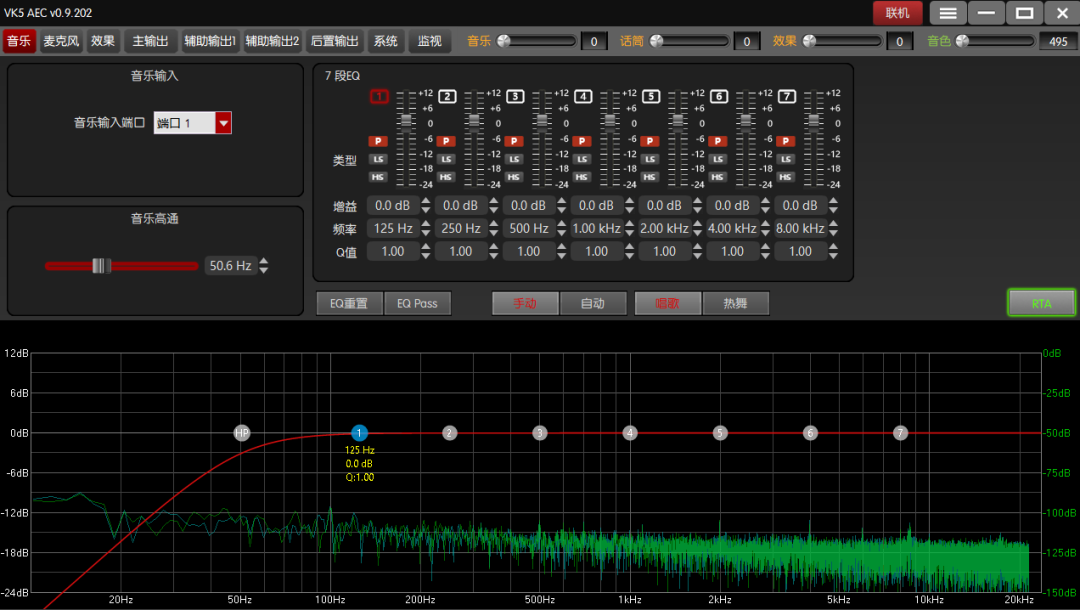Click the EQ Pass button
Image resolution: width=1080 pixels, height=610 pixels.
pos(417,304)
